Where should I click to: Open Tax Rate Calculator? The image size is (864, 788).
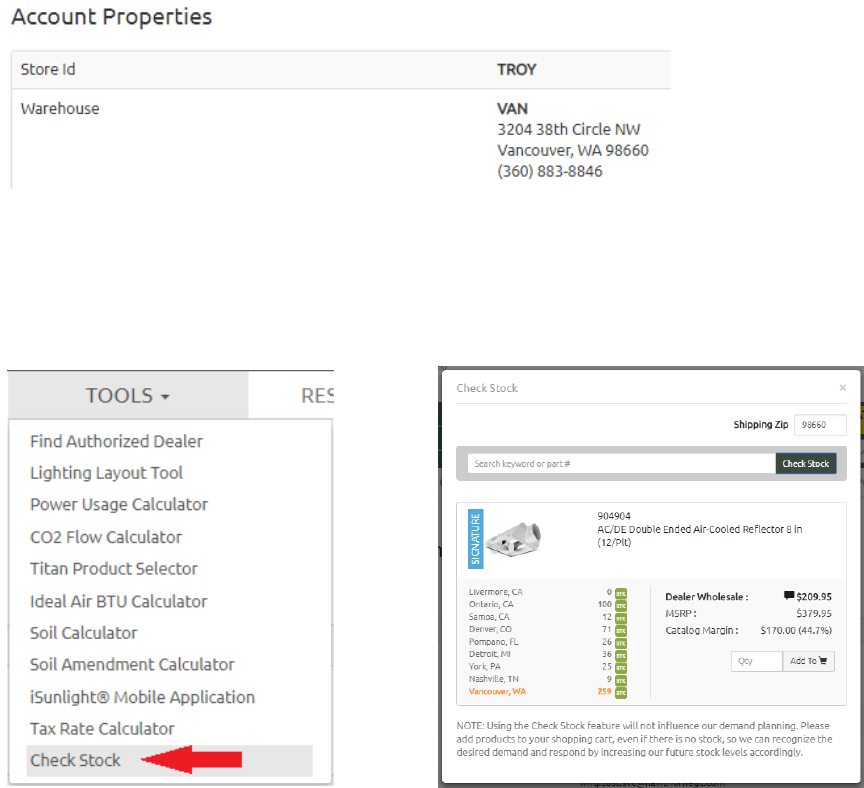pos(102,728)
